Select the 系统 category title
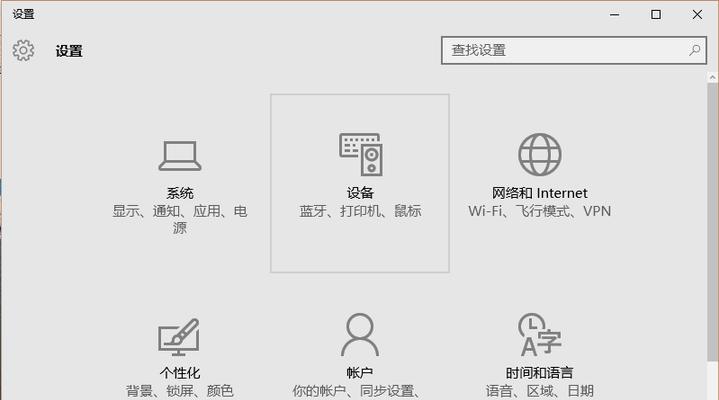Image resolution: width=719 pixels, height=400 pixels. tap(180, 193)
